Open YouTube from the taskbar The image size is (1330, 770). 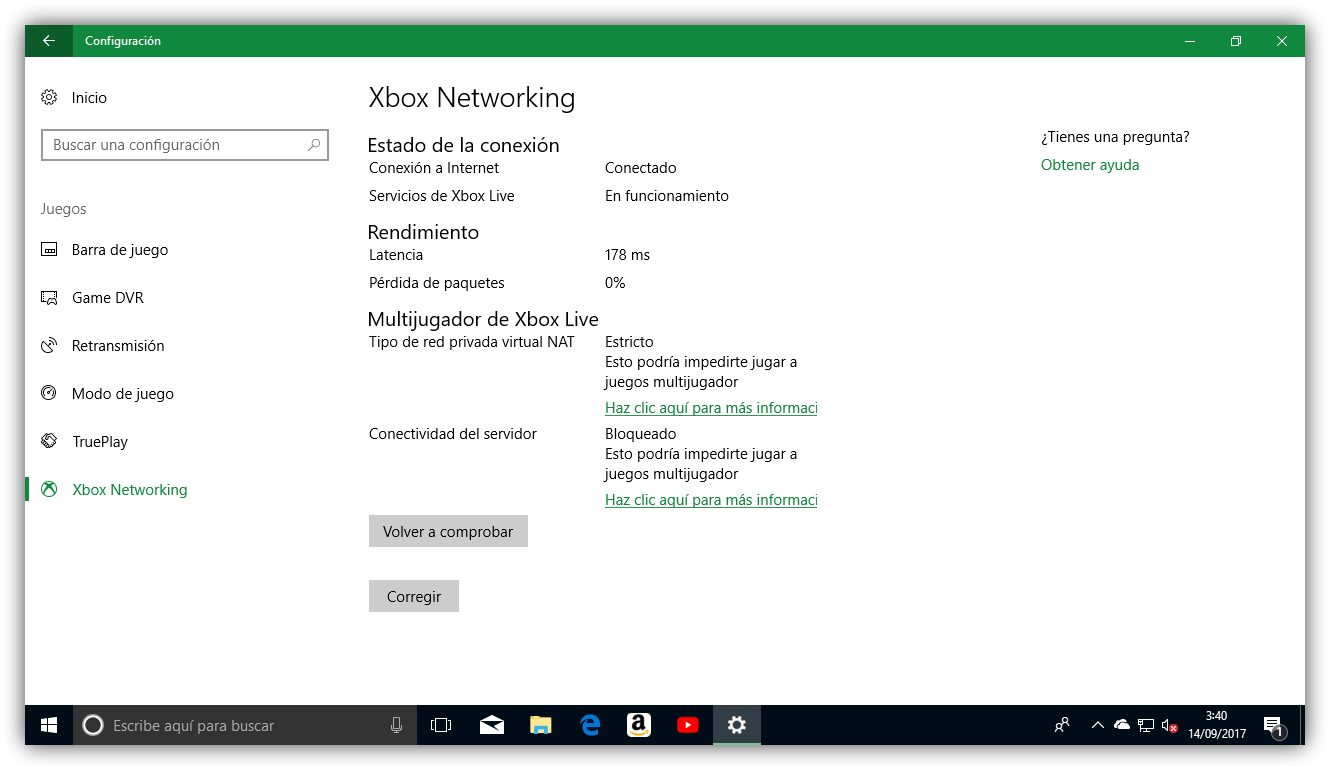(688, 725)
